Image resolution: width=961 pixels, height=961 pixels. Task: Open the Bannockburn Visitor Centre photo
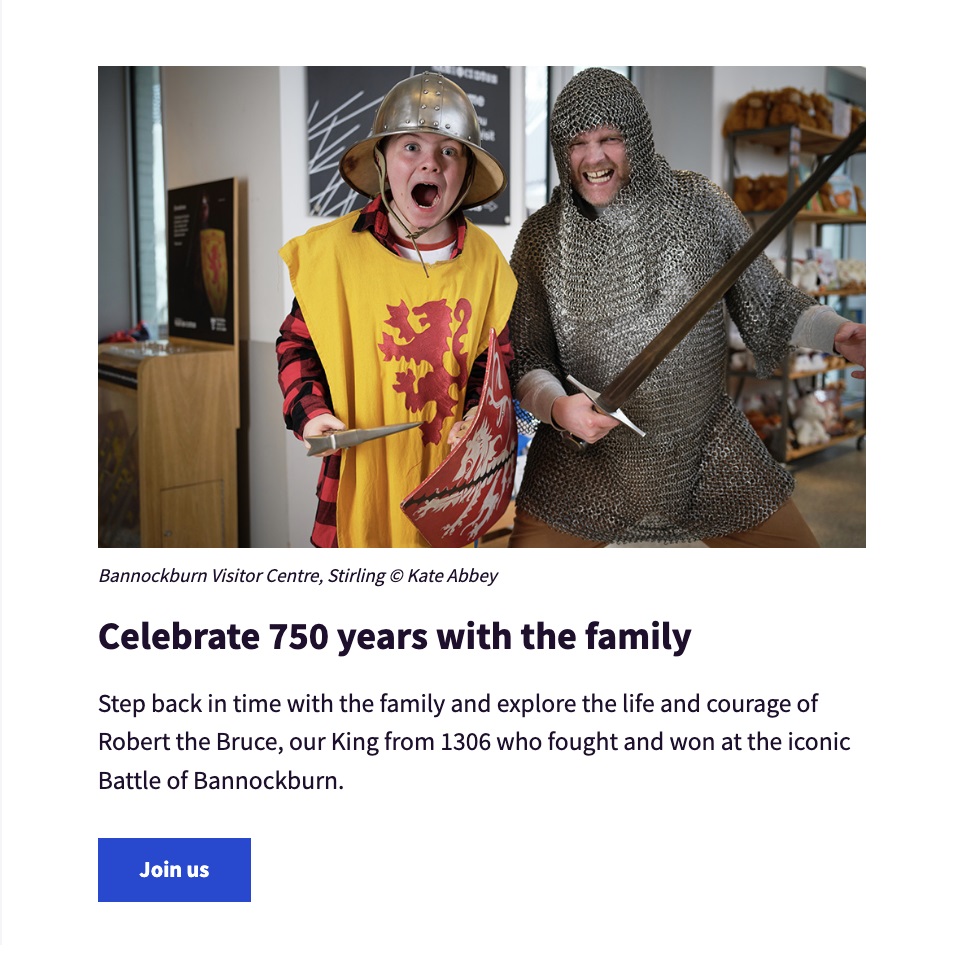pos(482,306)
